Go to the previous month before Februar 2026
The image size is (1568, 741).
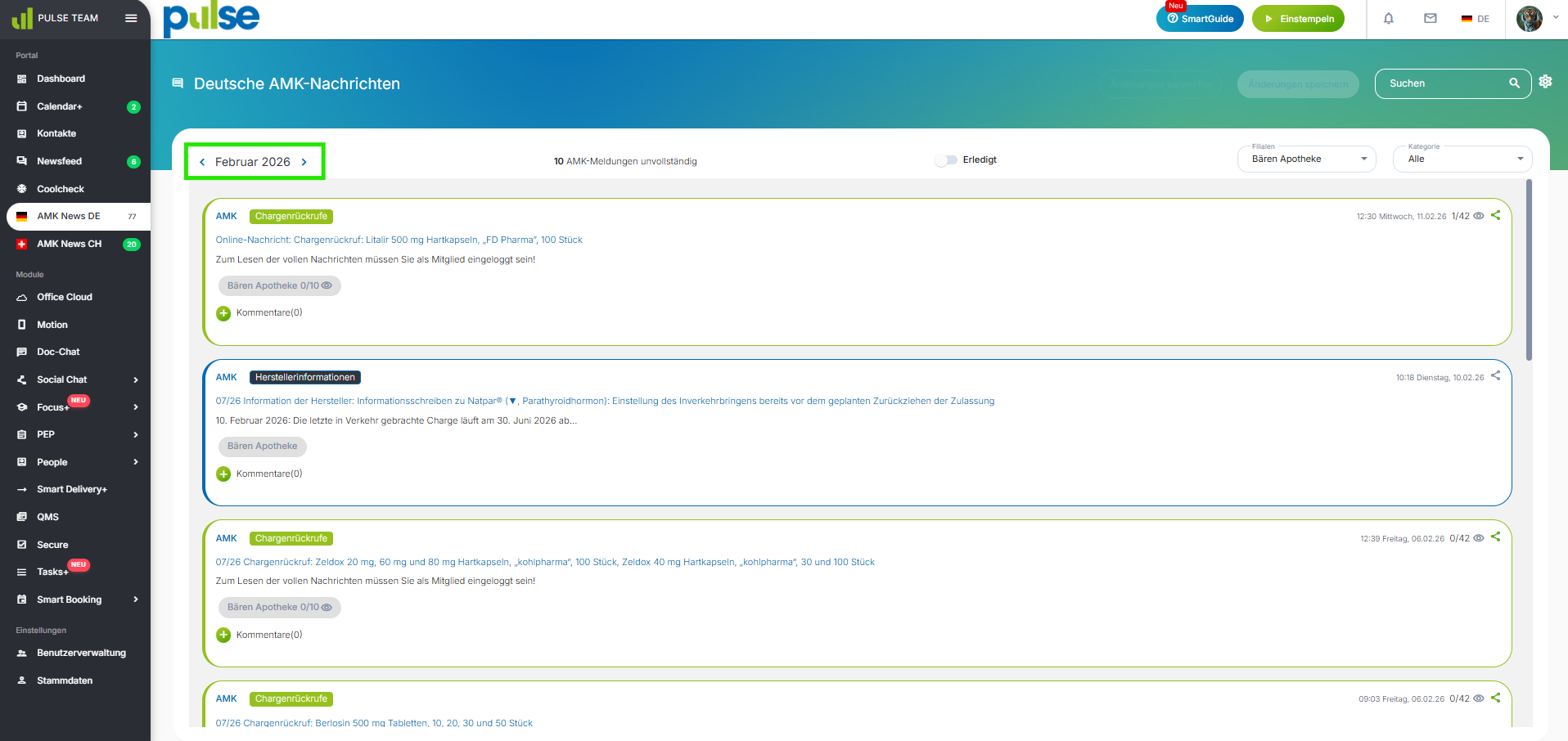[x=202, y=162]
